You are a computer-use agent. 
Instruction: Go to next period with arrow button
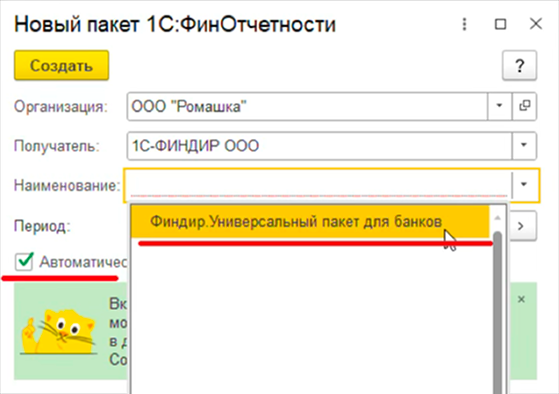[521, 226]
